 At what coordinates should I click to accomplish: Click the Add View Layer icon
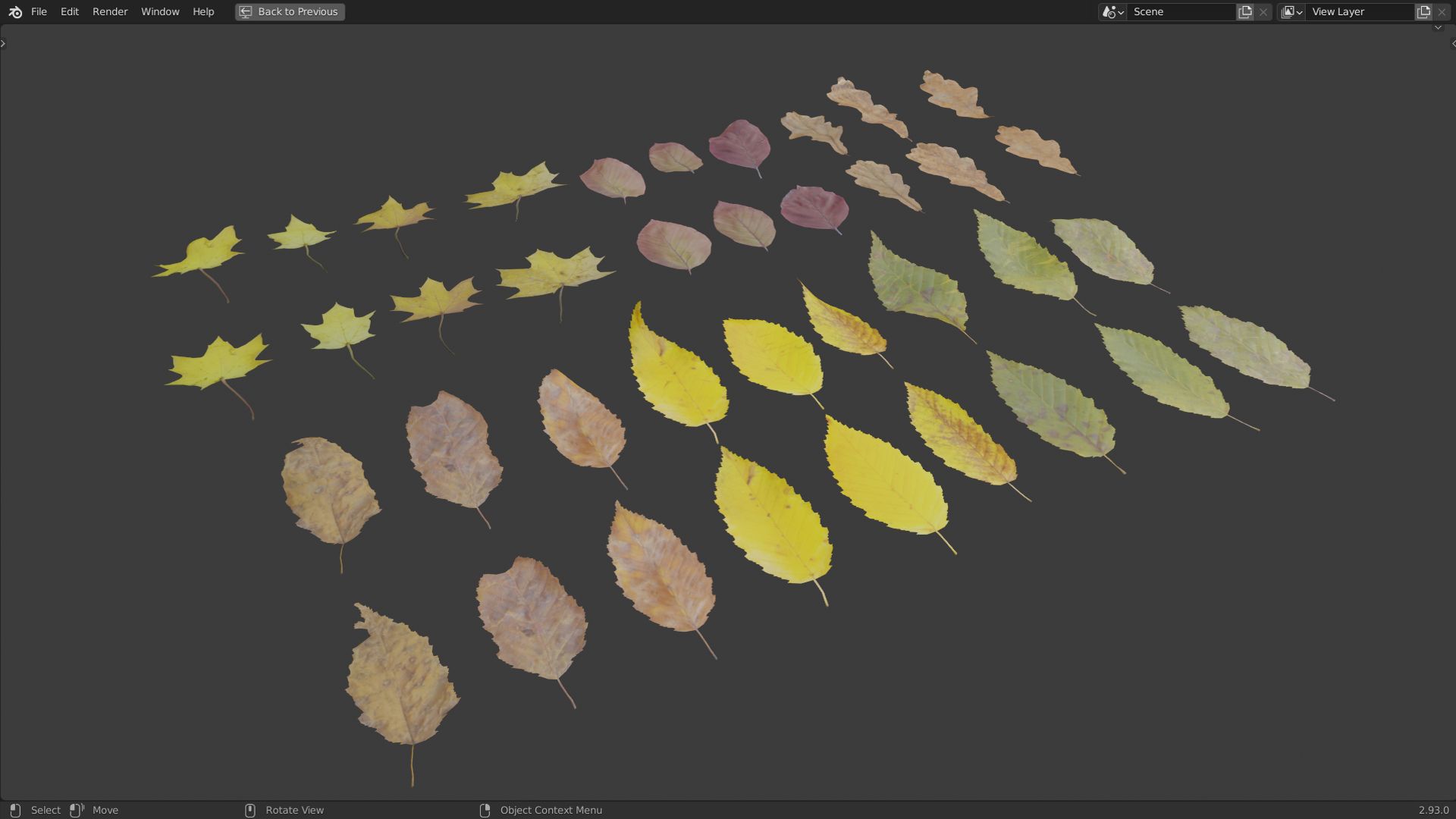click(x=1423, y=12)
